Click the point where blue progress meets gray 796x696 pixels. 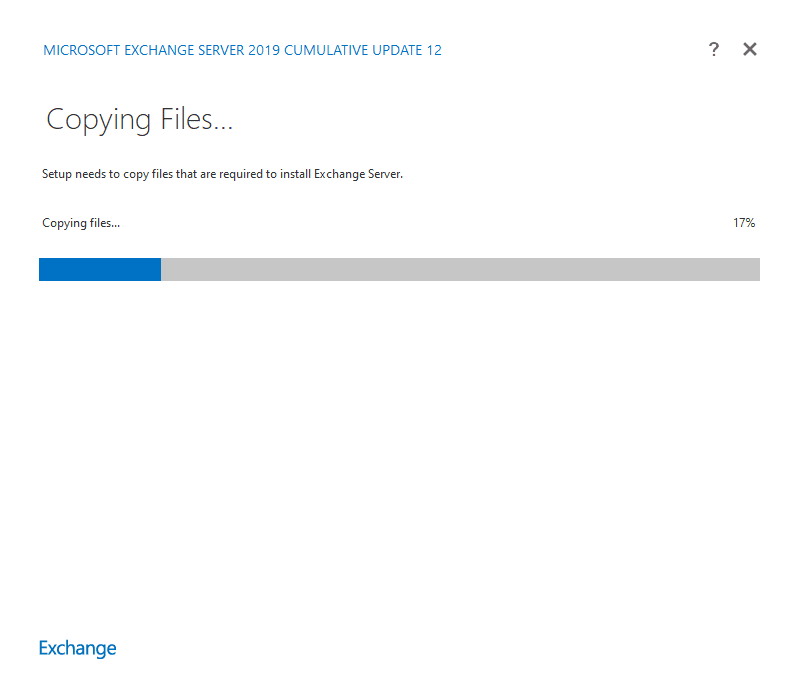click(161, 269)
